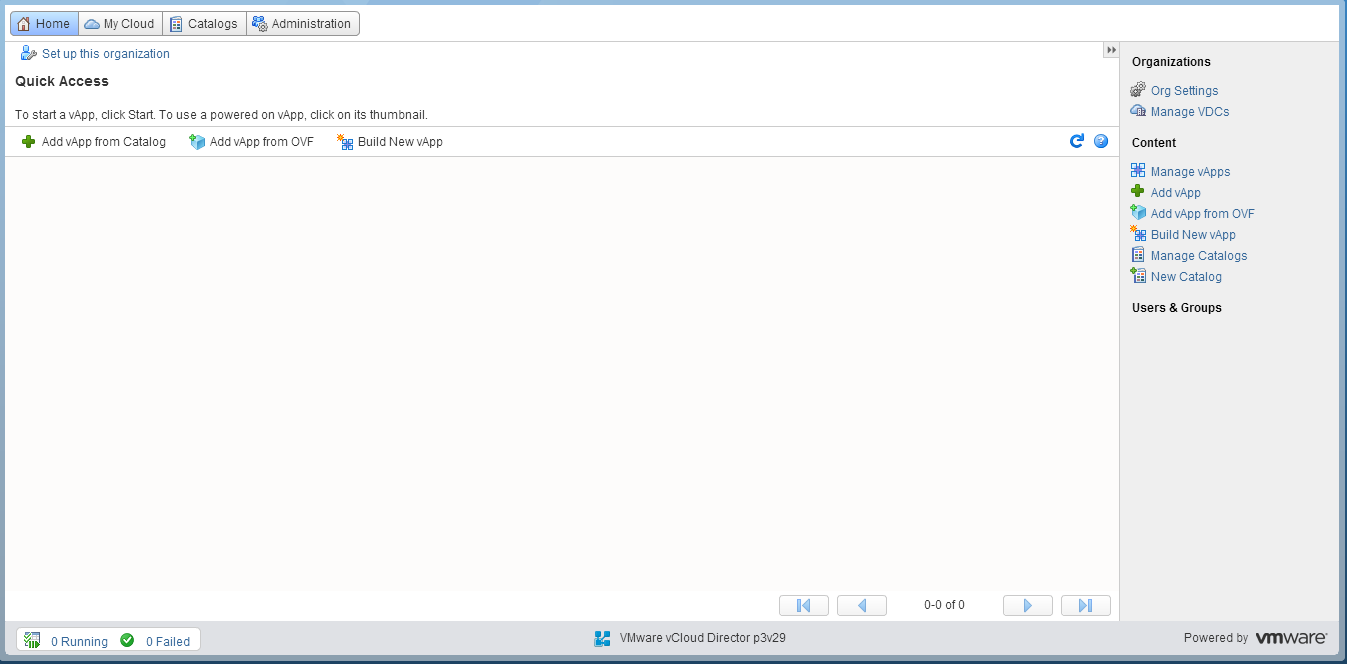The height and width of the screenshot is (664, 1347).
Task: Jump to the last page button
Action: click(1085, 605)
